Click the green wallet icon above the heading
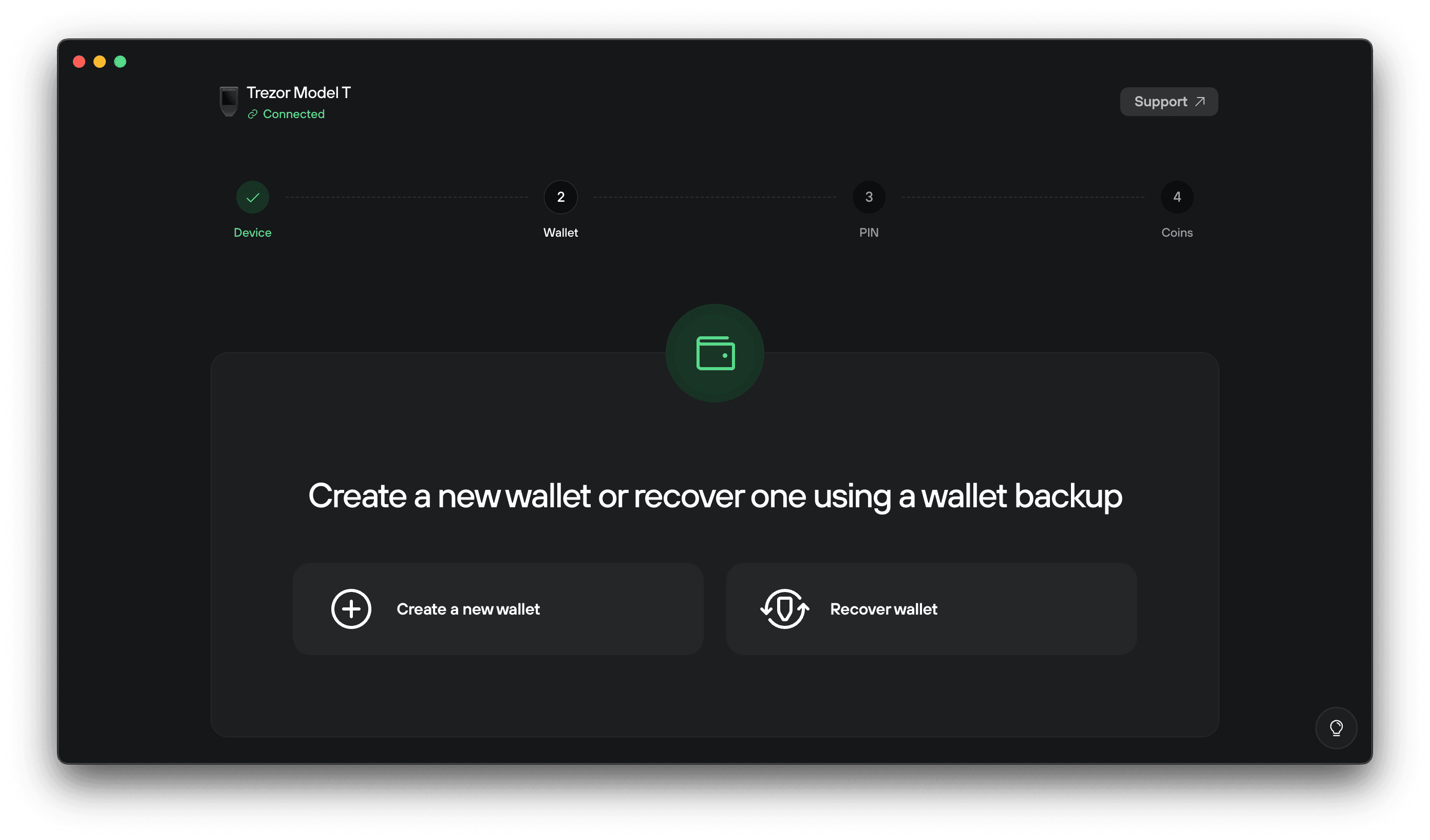 coord(715,353)
